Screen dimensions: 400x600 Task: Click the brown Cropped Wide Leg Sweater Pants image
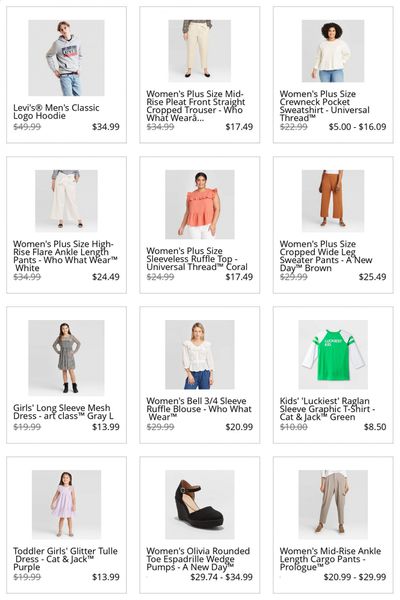[333, 201]
